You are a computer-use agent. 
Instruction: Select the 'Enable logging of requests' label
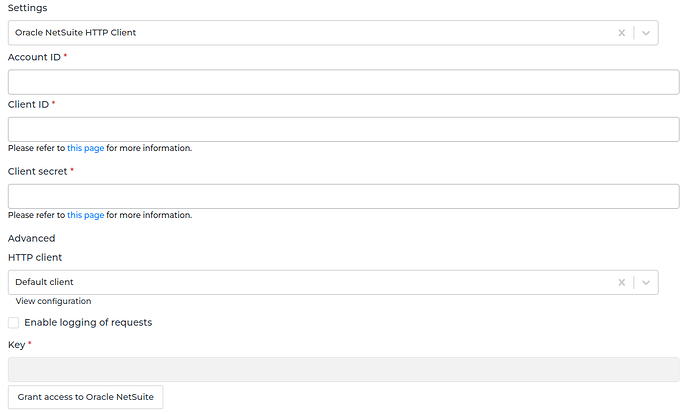coord(88,322)
